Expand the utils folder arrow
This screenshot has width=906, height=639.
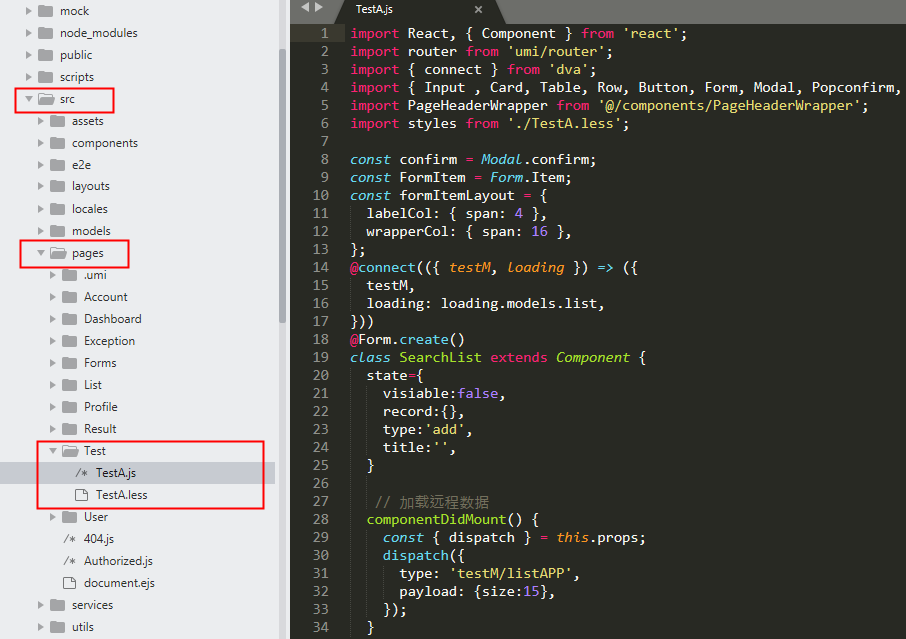point(40,627)
